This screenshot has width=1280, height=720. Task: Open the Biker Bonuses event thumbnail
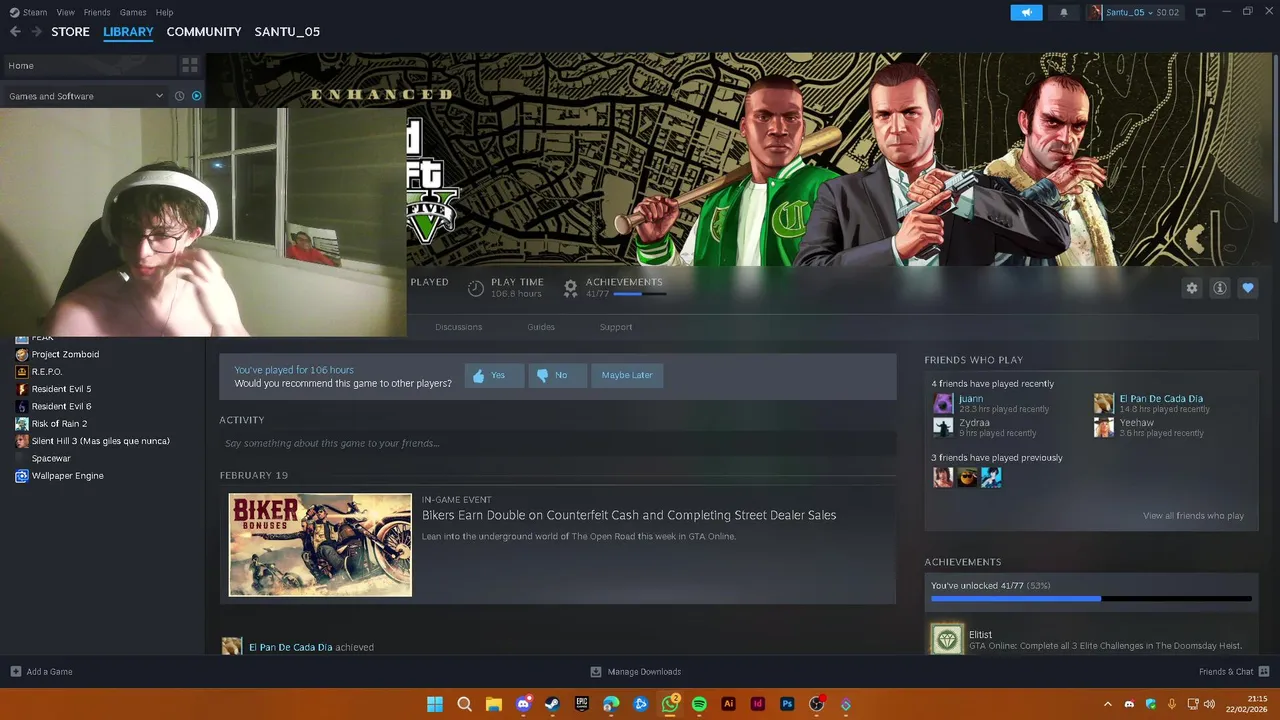pos(320,545)
